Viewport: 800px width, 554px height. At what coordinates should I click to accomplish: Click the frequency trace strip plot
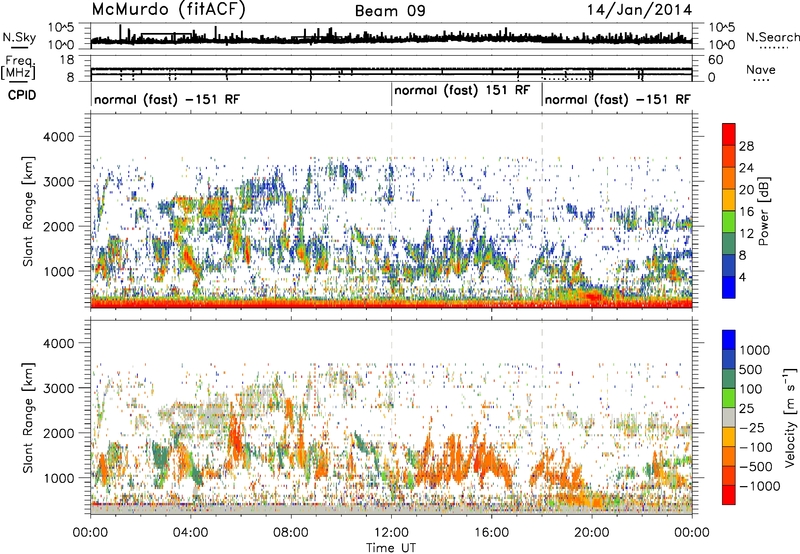pyautogui.click(x=391, y=68)
